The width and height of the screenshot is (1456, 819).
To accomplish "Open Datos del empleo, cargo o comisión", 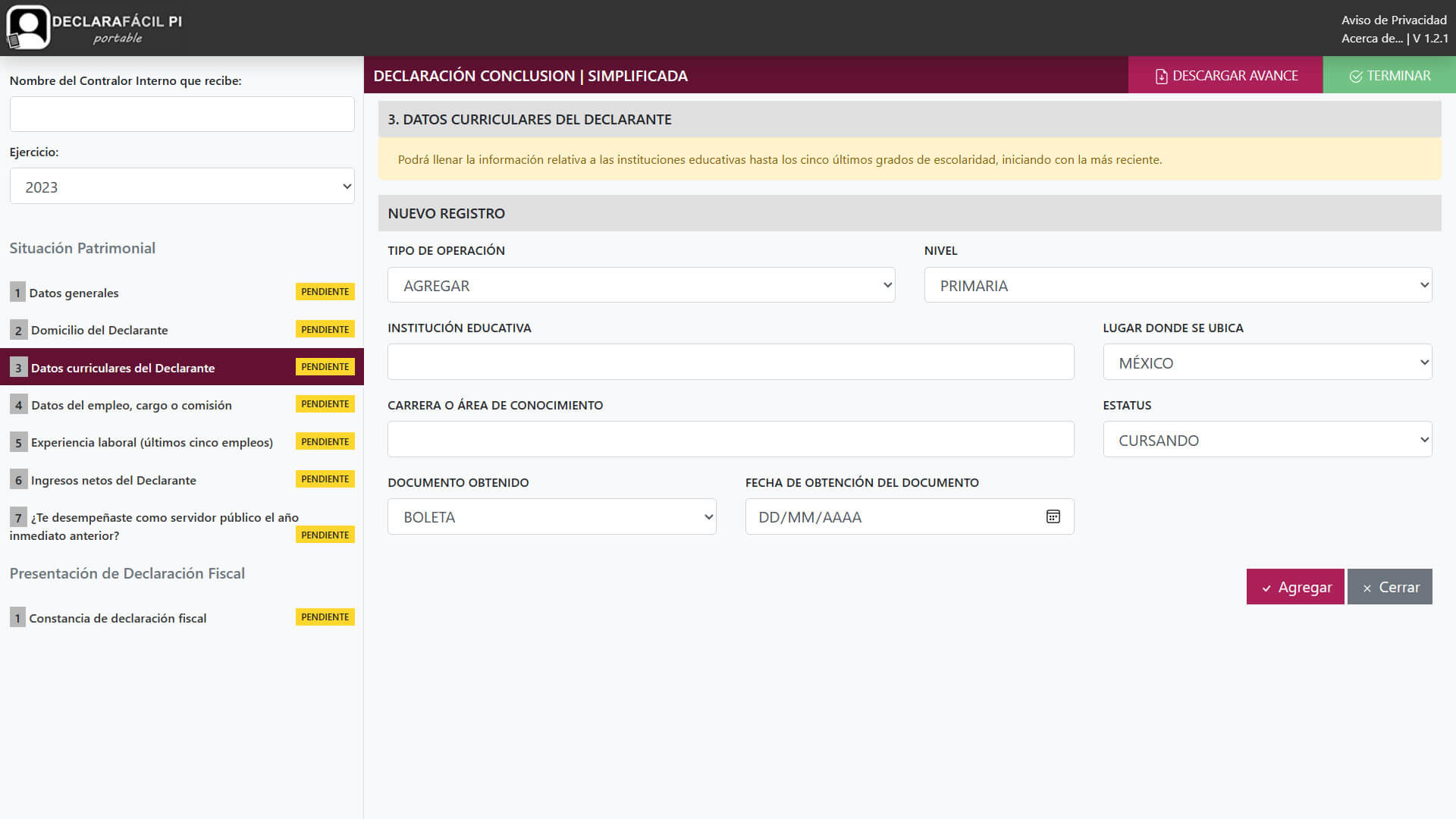I will click(182, 404).
